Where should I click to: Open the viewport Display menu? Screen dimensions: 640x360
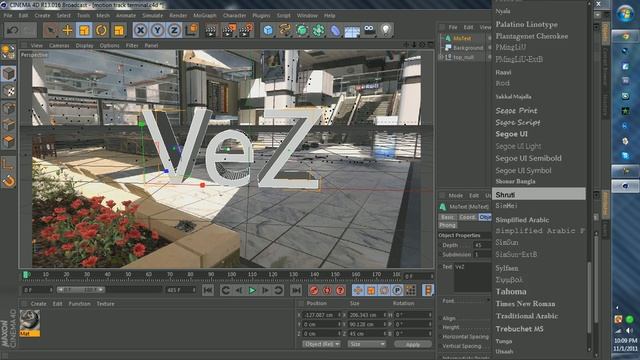[x=84, y=46]
